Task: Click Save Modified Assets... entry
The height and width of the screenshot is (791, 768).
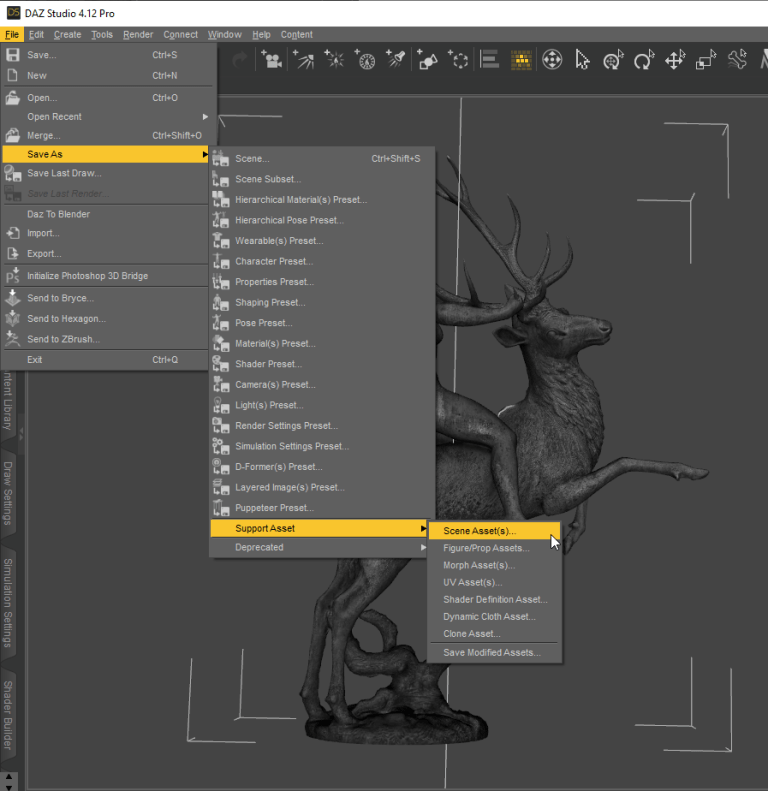Action: point(494,653)
